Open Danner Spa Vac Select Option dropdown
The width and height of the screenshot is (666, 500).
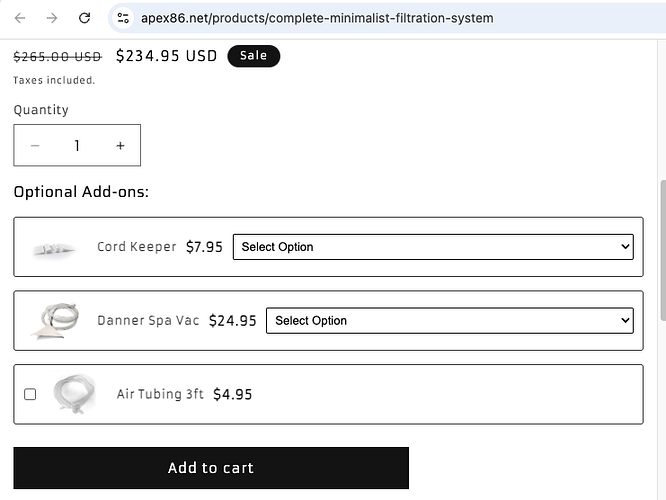449,321
